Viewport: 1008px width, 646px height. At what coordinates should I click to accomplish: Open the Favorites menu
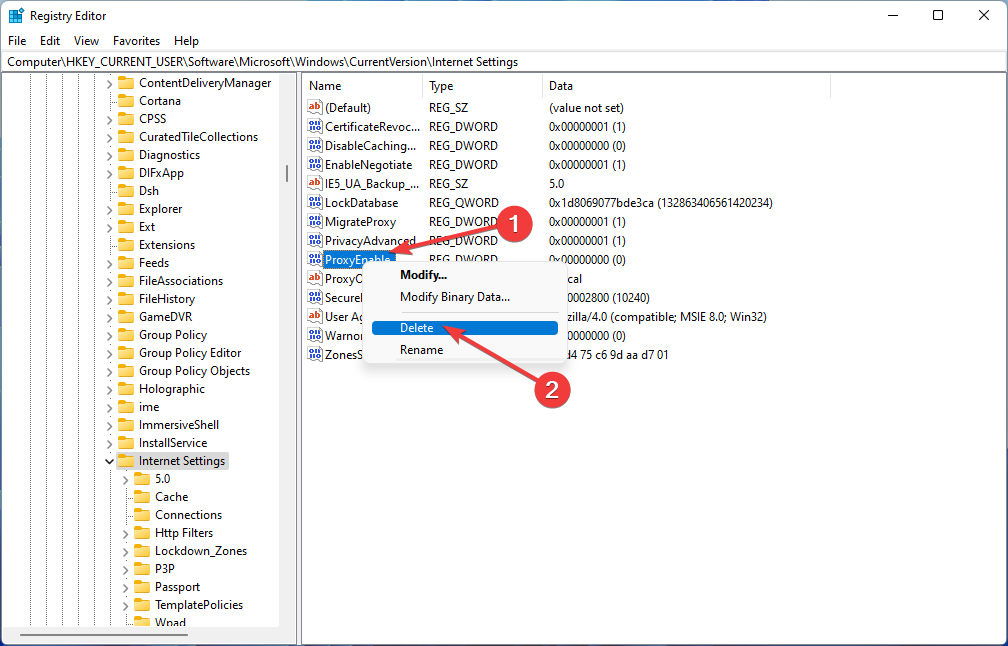point(136,41)
